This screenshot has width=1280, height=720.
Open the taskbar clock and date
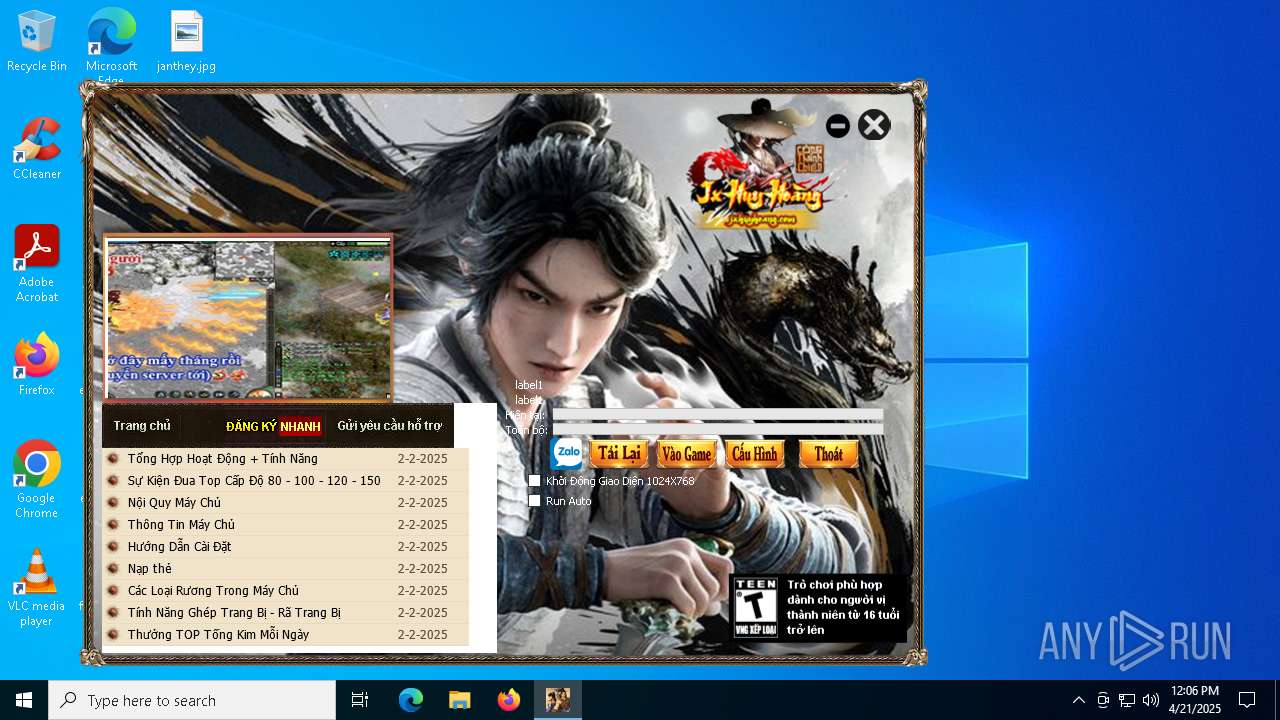point(1195,700)
